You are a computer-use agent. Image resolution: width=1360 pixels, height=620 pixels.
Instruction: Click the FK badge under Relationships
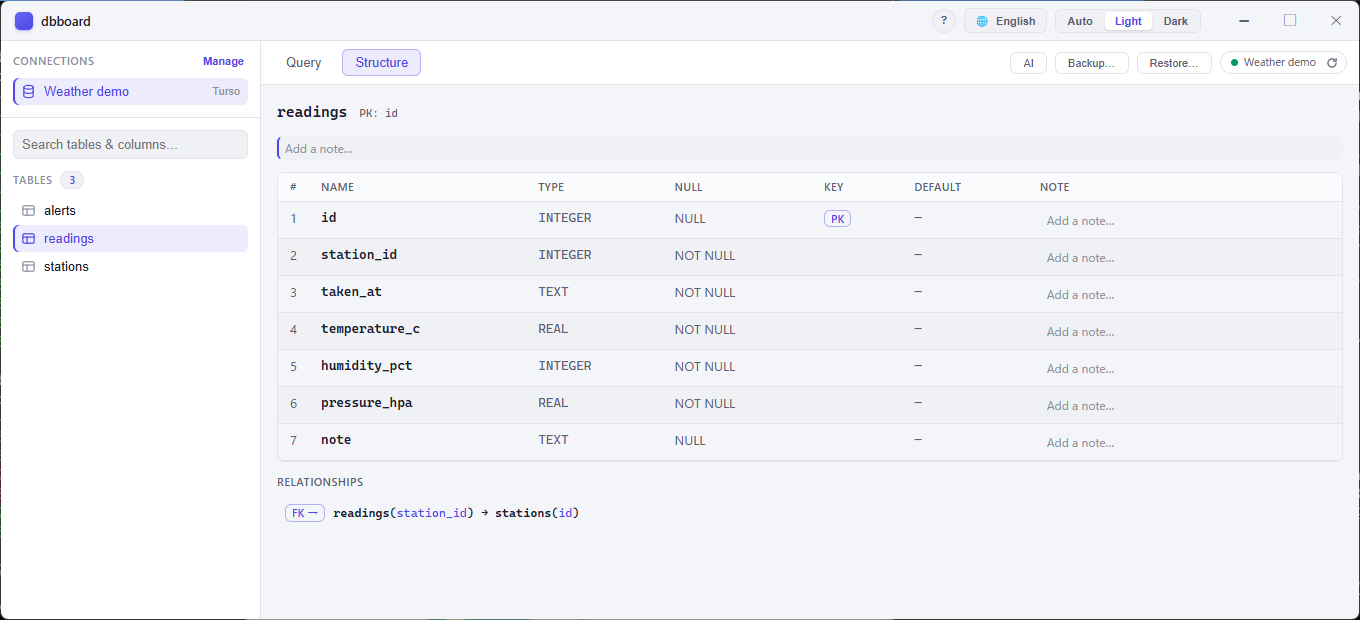pyautogui.click(x=305, y=513)
